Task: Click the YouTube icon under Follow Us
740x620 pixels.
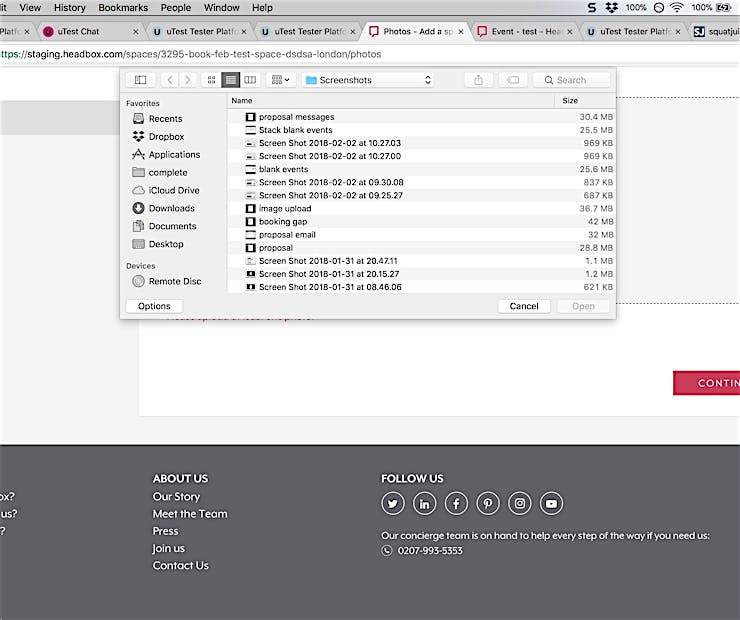Action: tap(552, 504)
